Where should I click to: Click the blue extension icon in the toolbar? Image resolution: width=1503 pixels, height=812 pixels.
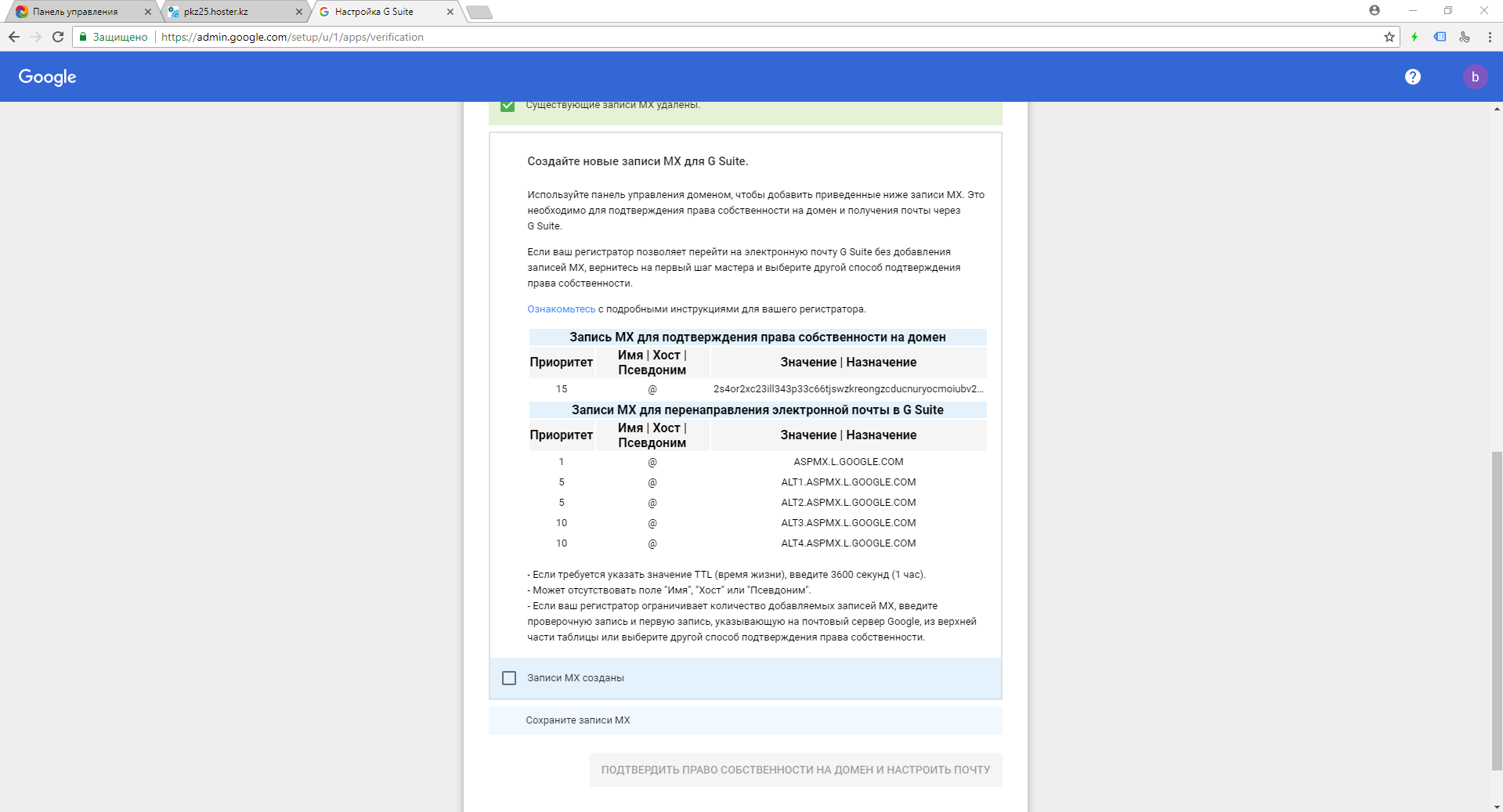coord(1440,37)
